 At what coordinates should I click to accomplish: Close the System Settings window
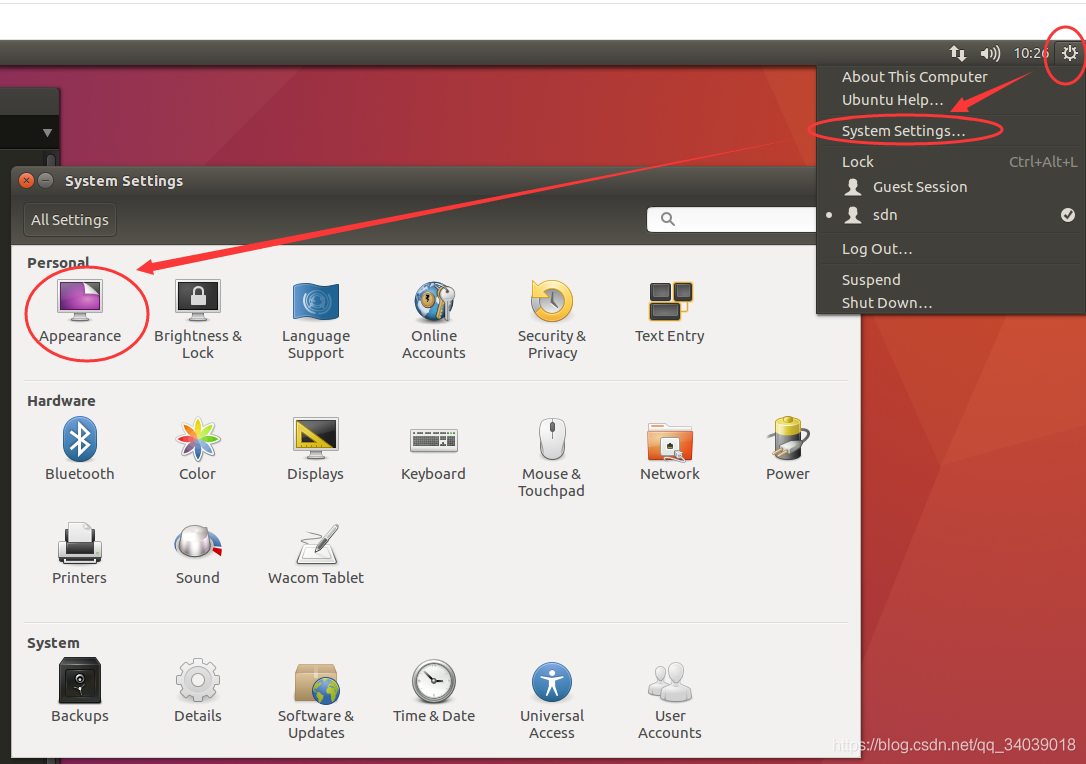[x=26, y=181]
